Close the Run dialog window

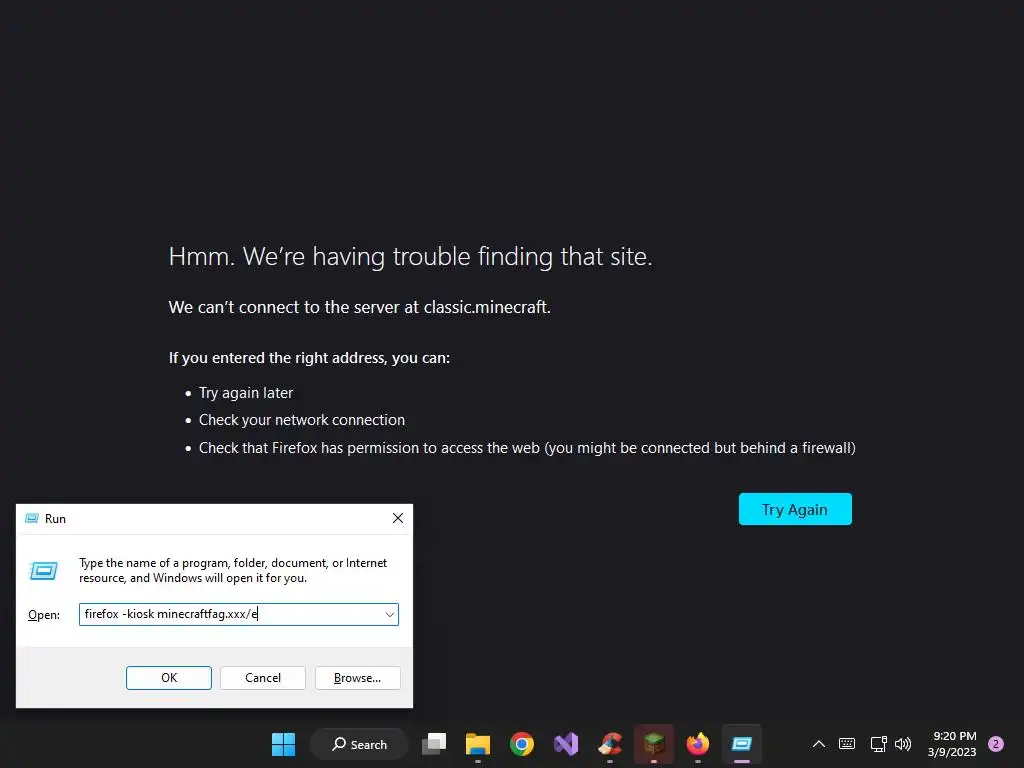click(x=398, y=518)
